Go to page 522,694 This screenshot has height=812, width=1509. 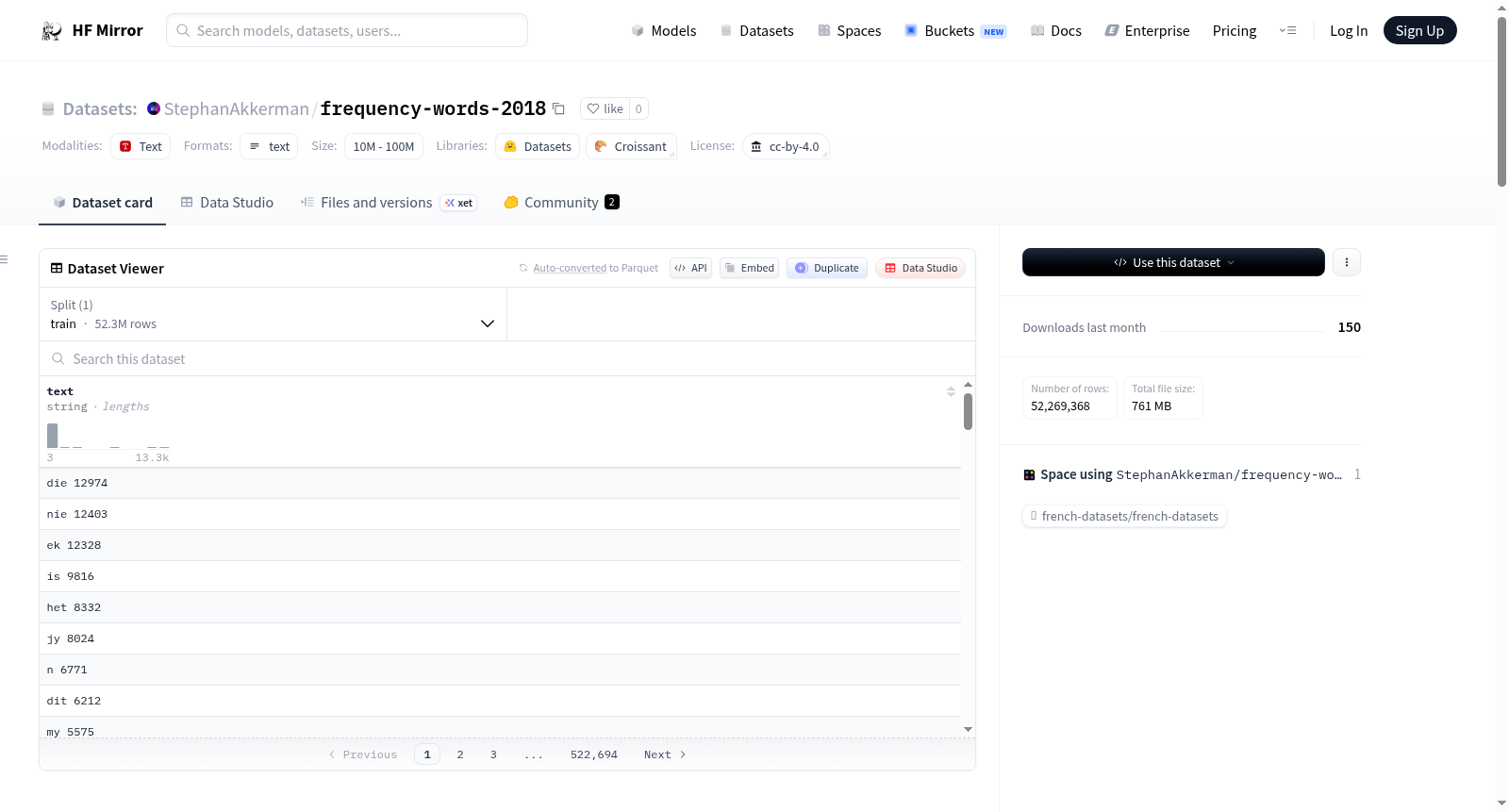click(594, 754)
